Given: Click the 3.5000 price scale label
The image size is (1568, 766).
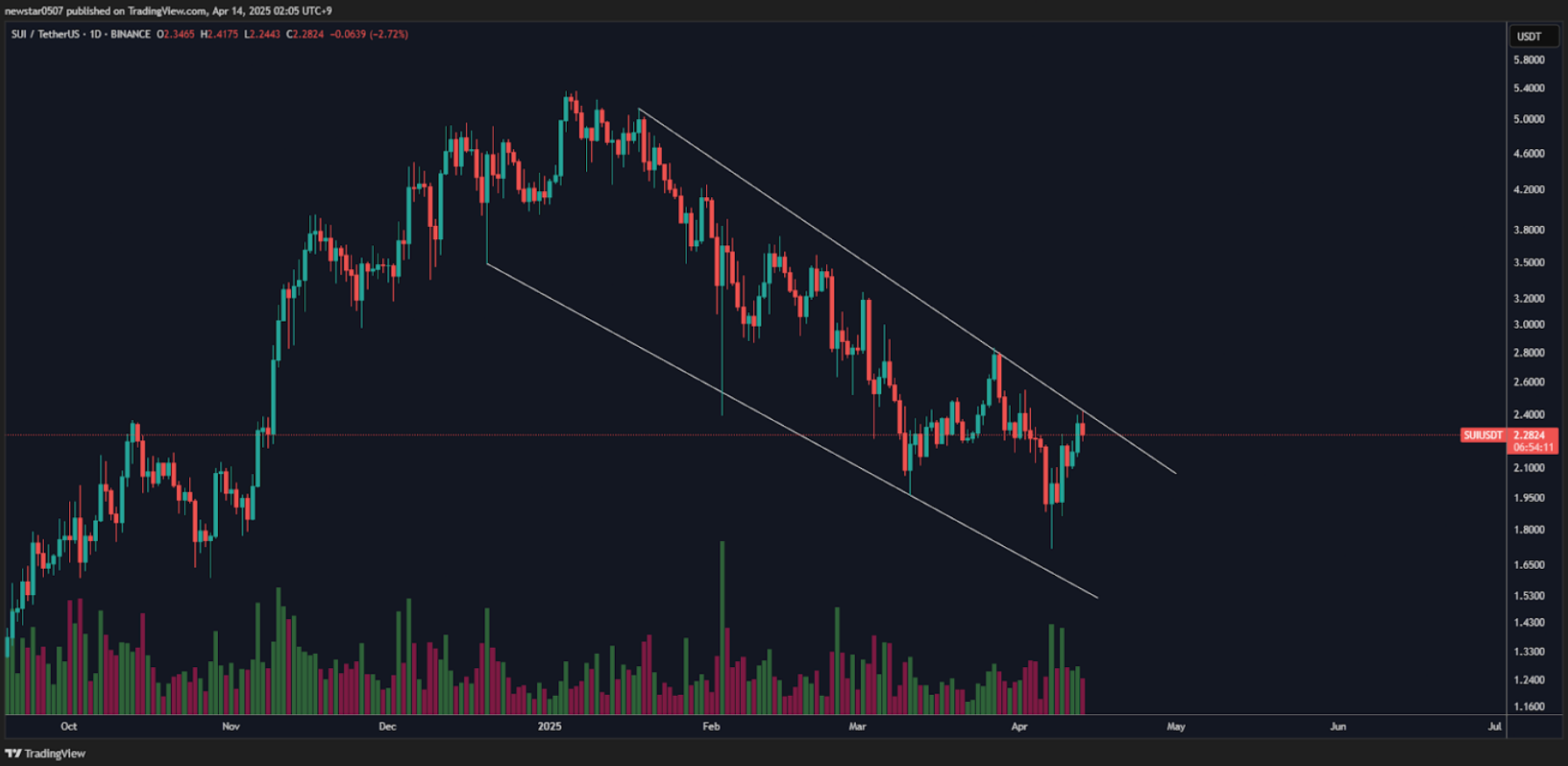Looking at the screenshot, I should tap(1529, 263).
